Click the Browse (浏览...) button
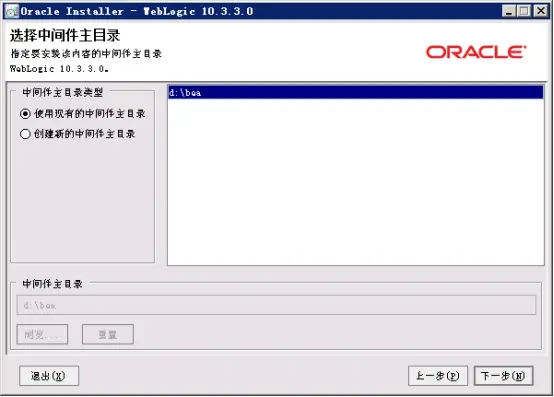Image resolution: width=554 pixels, height=397 pixels. point(42,334)
